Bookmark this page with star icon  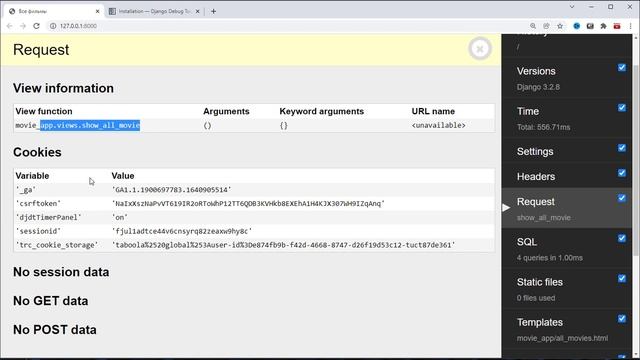click(560, 26)
